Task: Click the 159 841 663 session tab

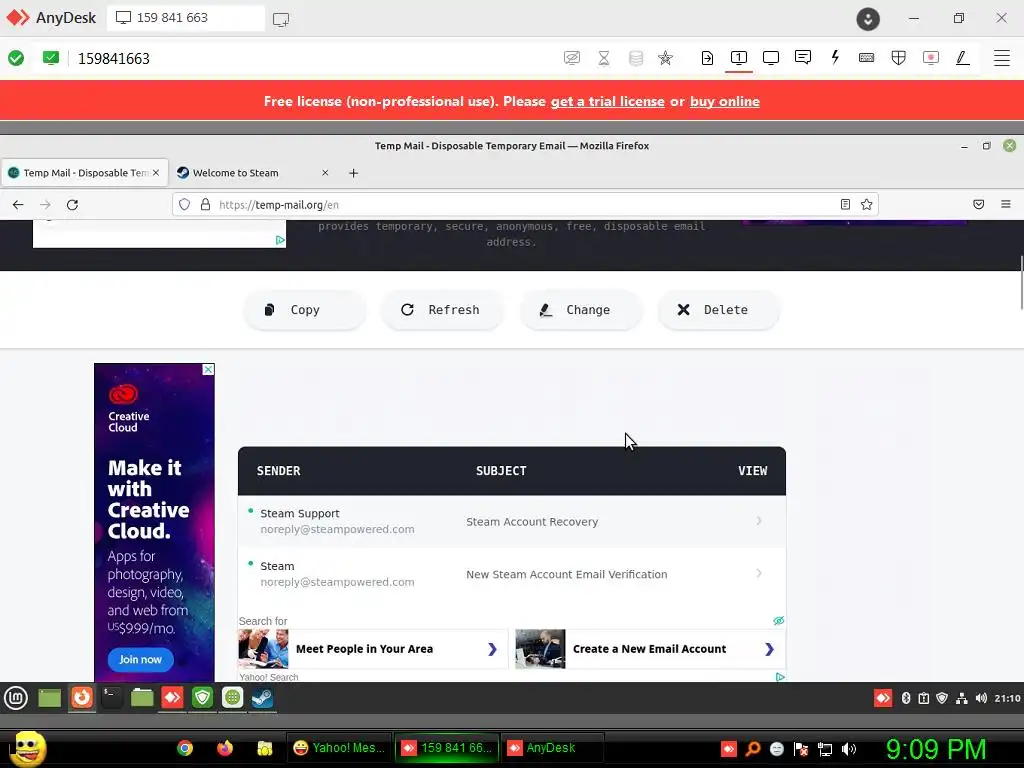Action: pos(185,18)
